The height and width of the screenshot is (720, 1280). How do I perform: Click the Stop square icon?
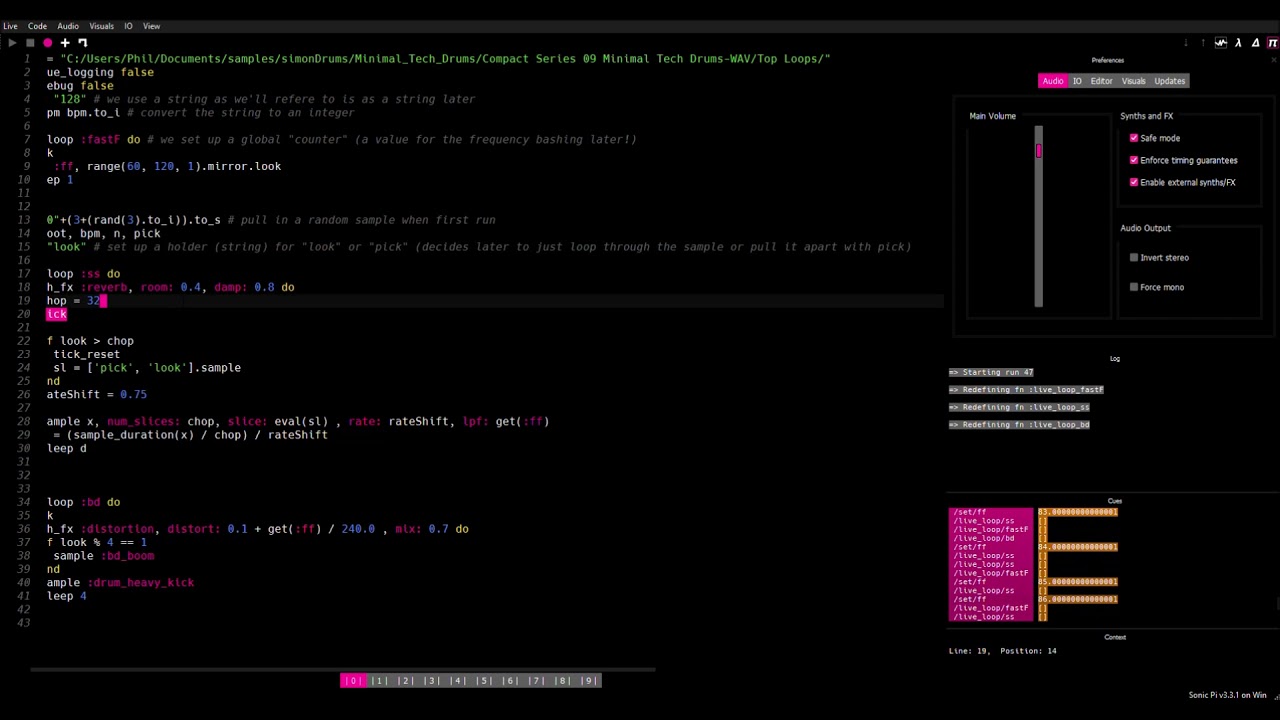click(30, 43)
